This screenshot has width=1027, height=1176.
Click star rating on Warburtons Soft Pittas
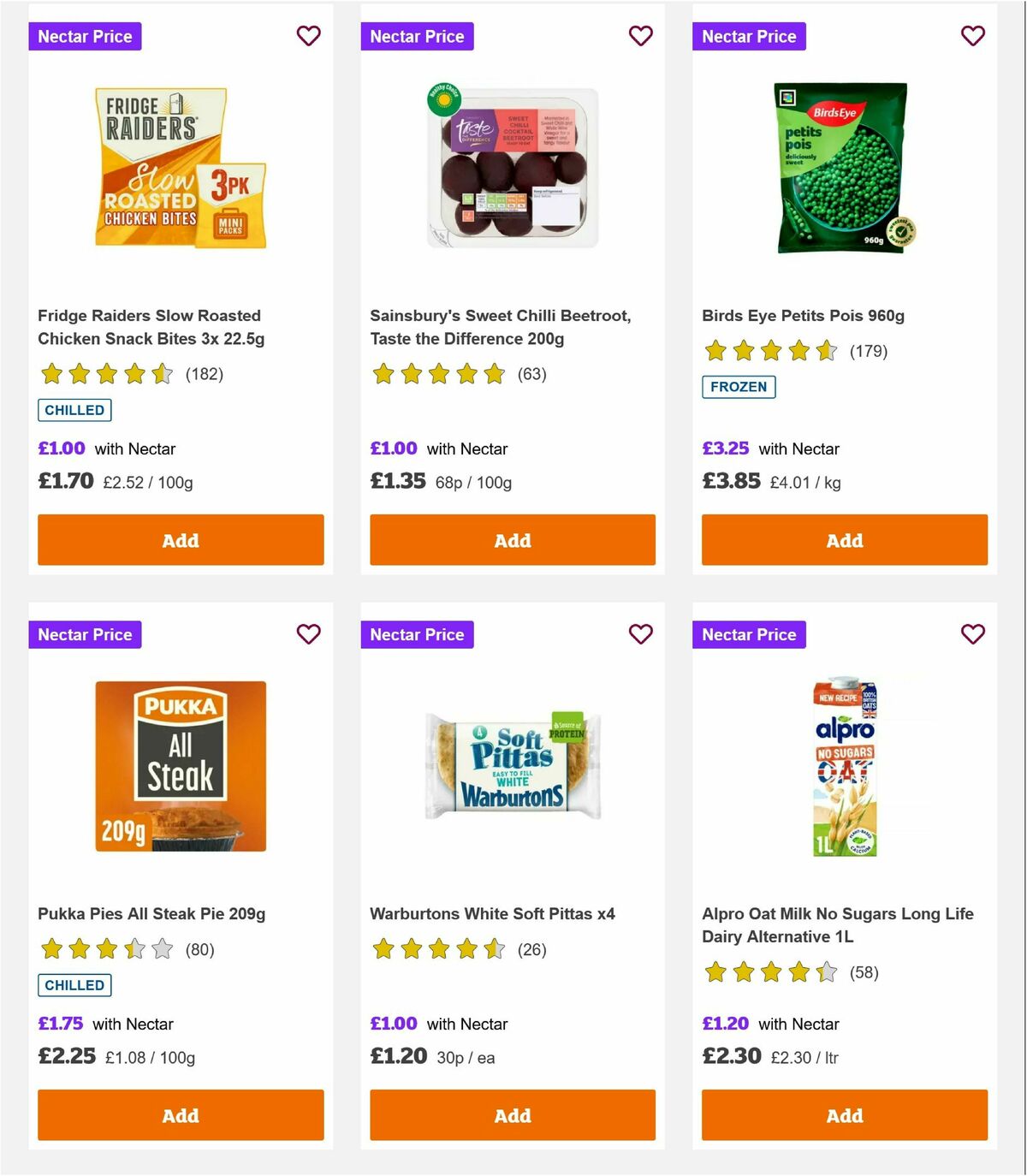point(437,948)
